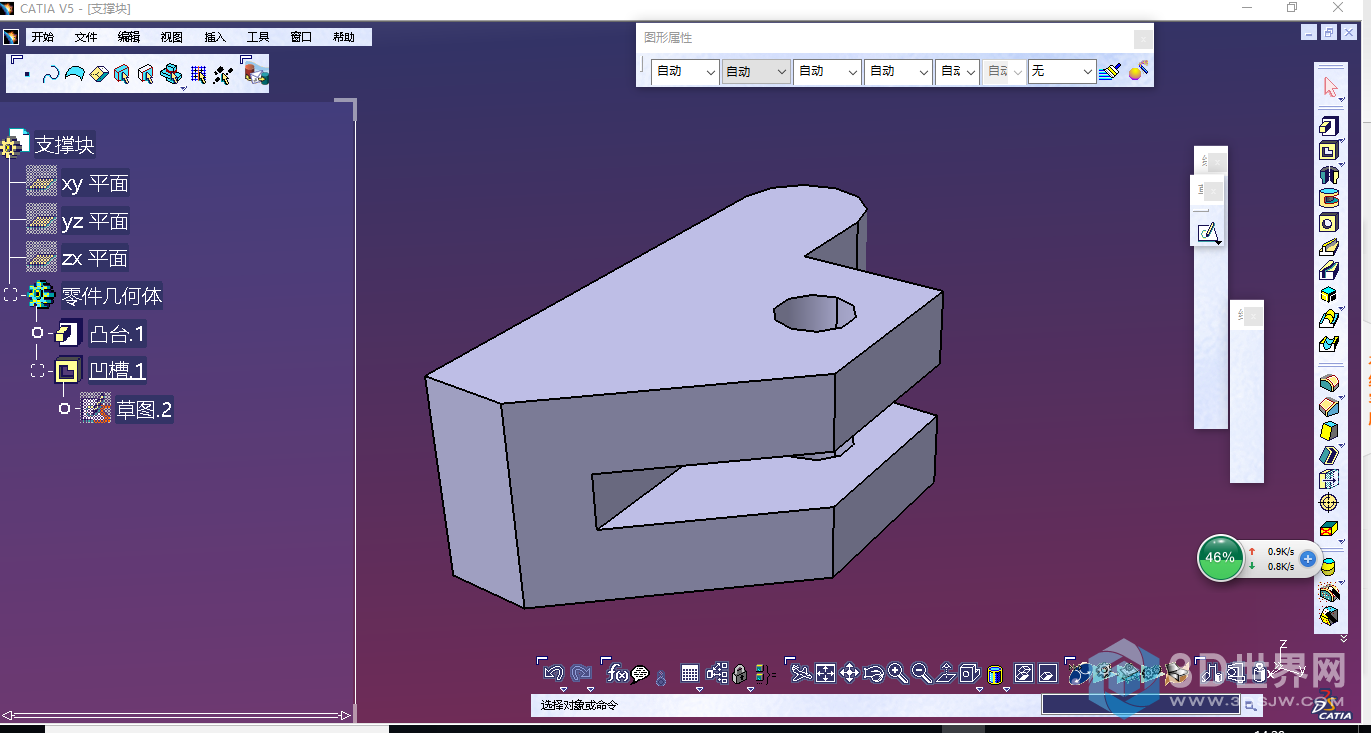Select the Slot tool
The height and width of the screenshot is (733, 1371).
point(1328,270)
